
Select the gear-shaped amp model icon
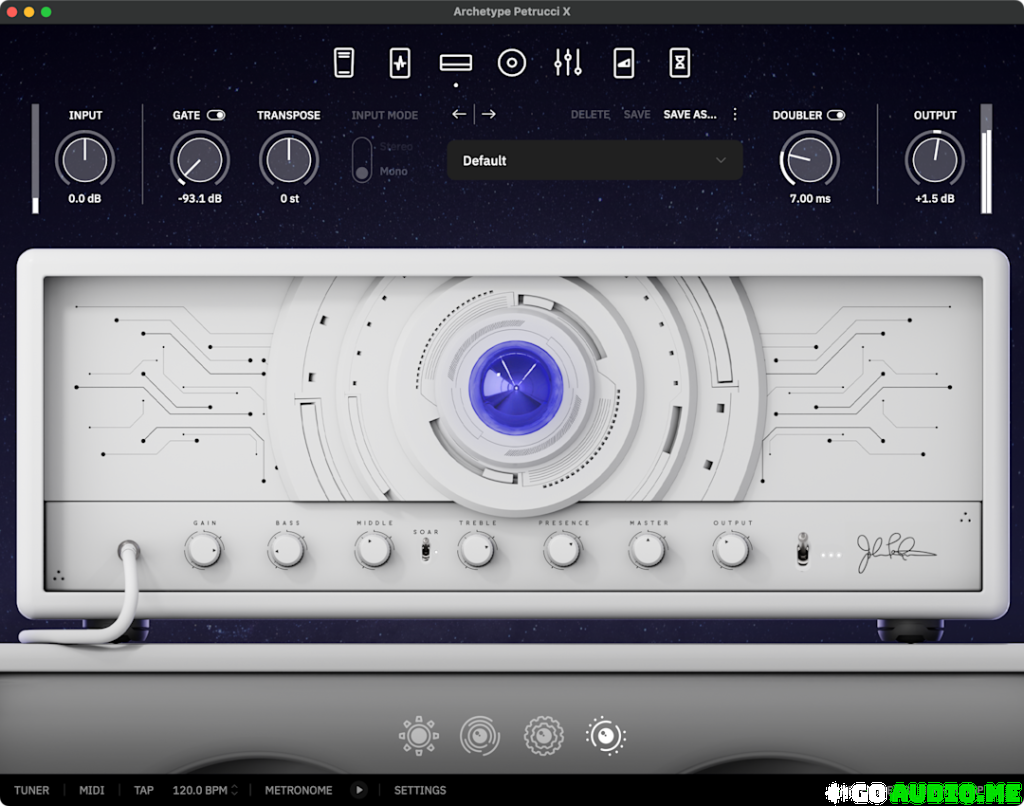click(543, 735)
